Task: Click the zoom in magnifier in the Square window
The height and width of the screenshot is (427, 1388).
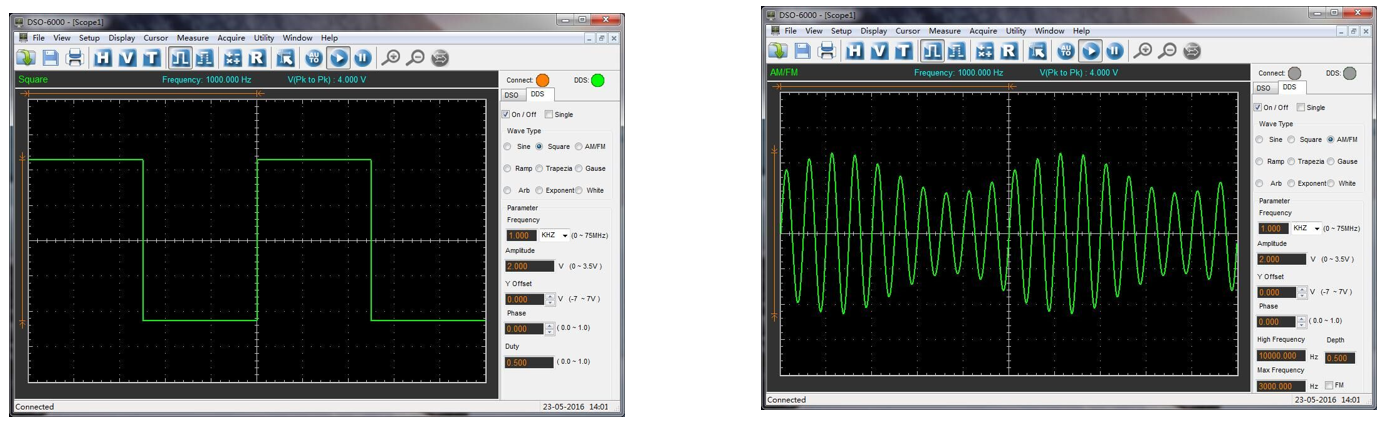Action: pyautogui.click(x=391, y=58)
